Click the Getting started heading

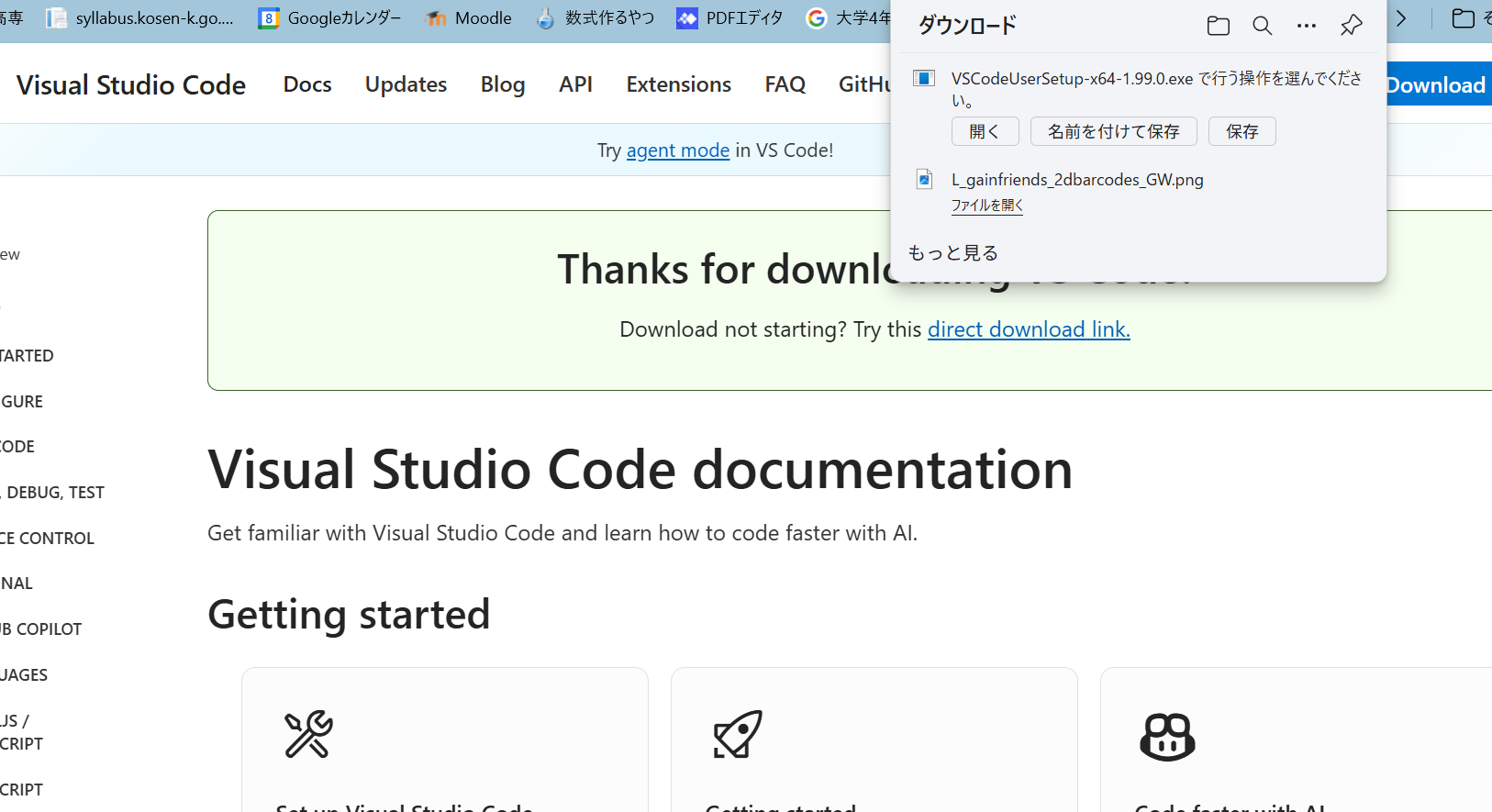pyautogui.click(x=349, y=615)
